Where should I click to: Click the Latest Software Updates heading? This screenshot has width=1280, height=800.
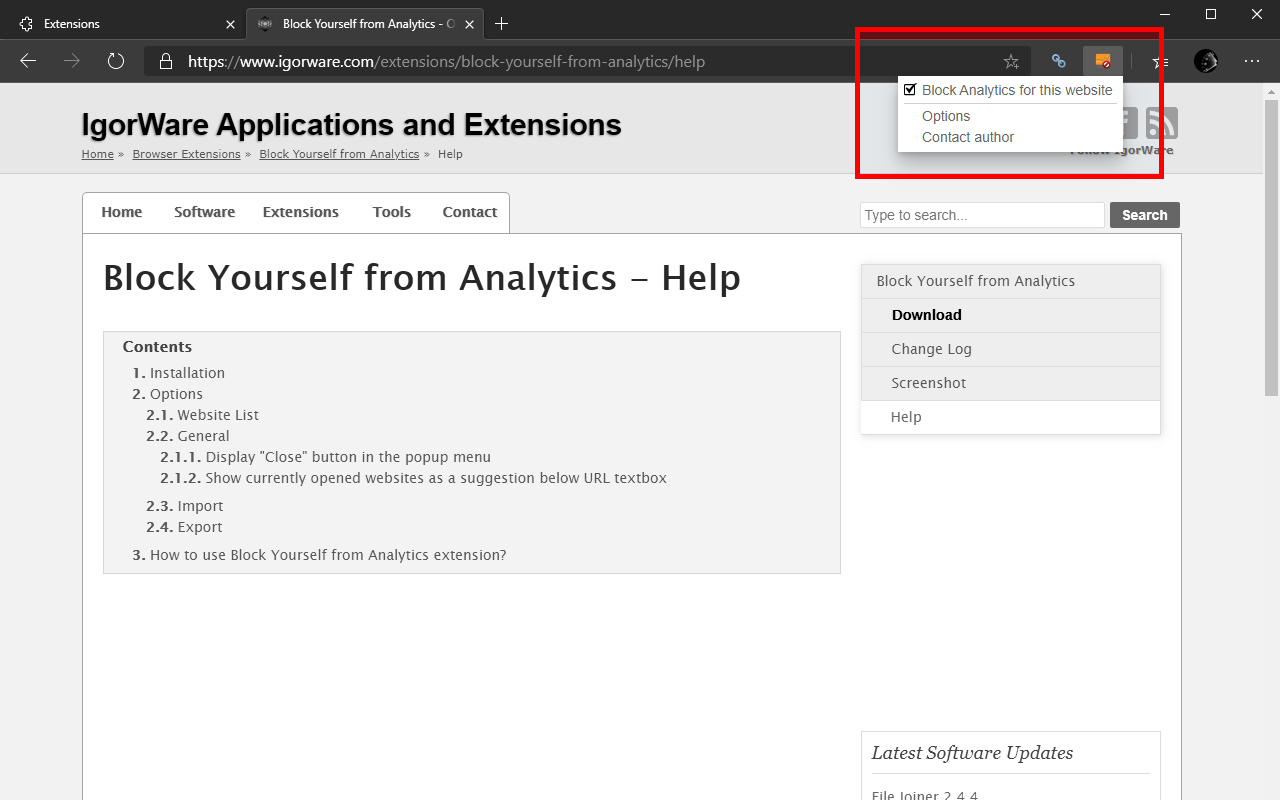972,753
